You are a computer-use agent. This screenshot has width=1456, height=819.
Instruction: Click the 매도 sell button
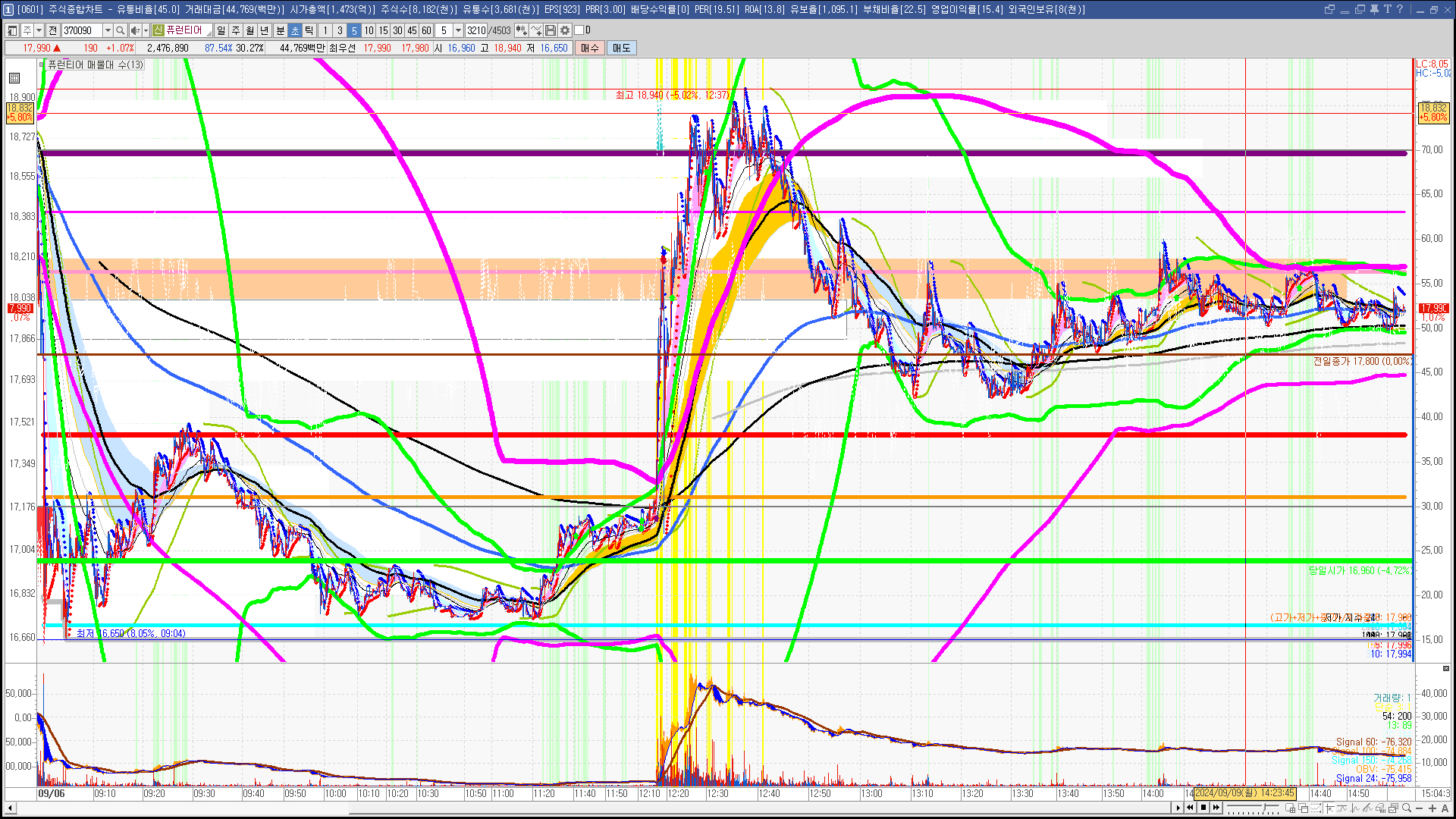(x=621, y=48)
